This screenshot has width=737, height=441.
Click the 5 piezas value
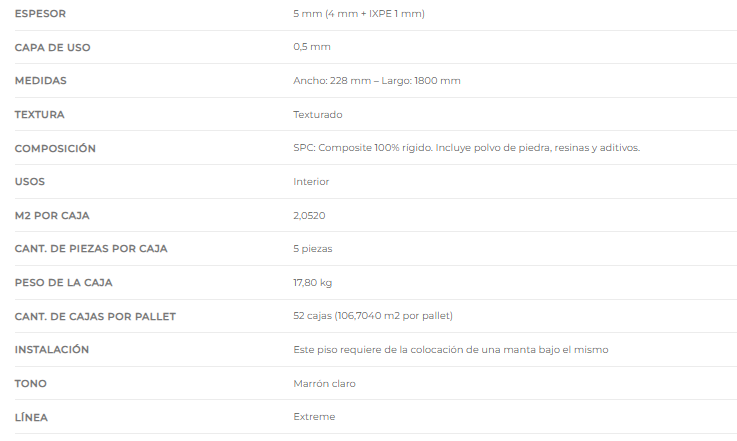(x=313, y=249)
